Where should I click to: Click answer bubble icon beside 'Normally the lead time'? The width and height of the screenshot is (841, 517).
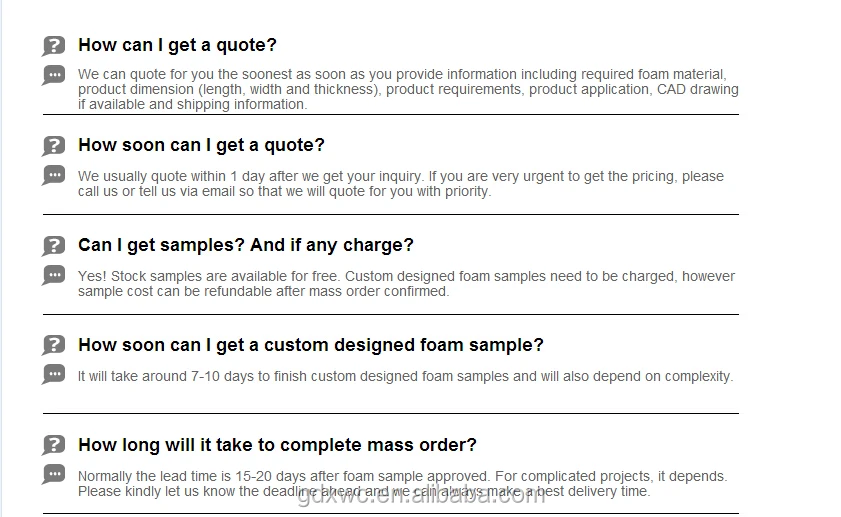[54, 475]
